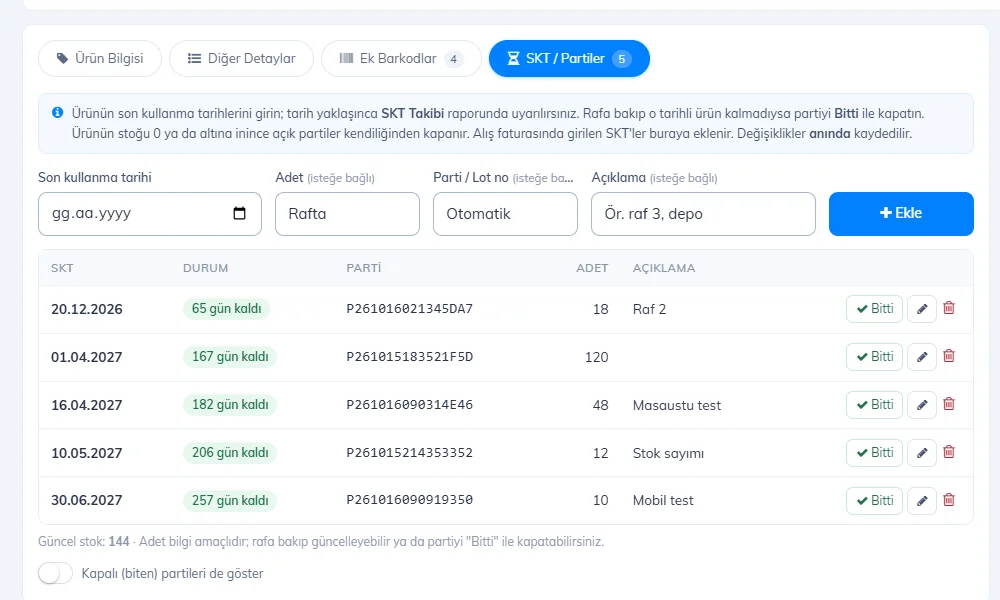Select batch code P261016021345DA7
Image resolution: width=1000 pixels, height=600 pixels.
coord(409,309)
